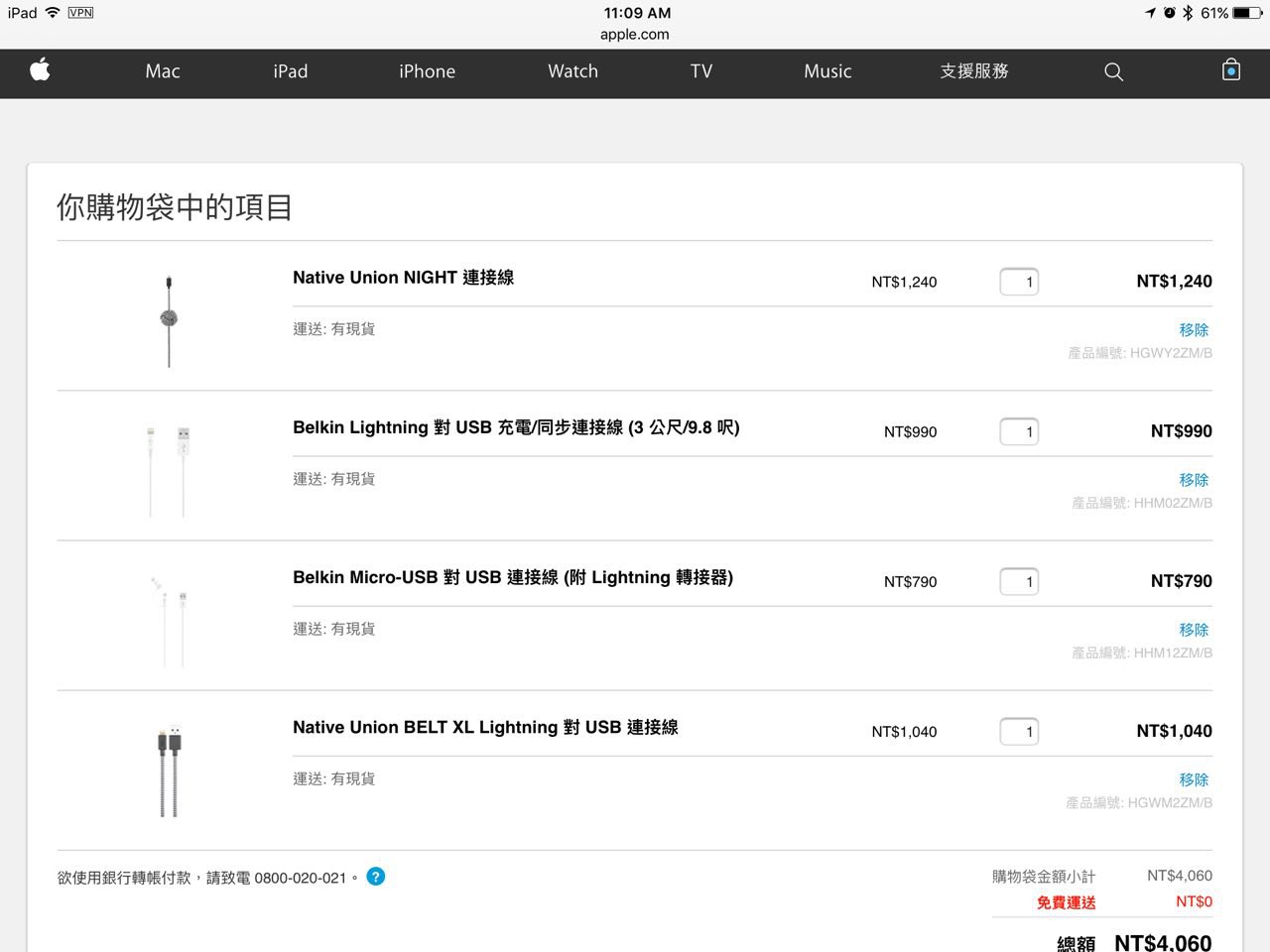
Task: View Native Union BELT XL cable thumbnail
Action: point(170,772)
